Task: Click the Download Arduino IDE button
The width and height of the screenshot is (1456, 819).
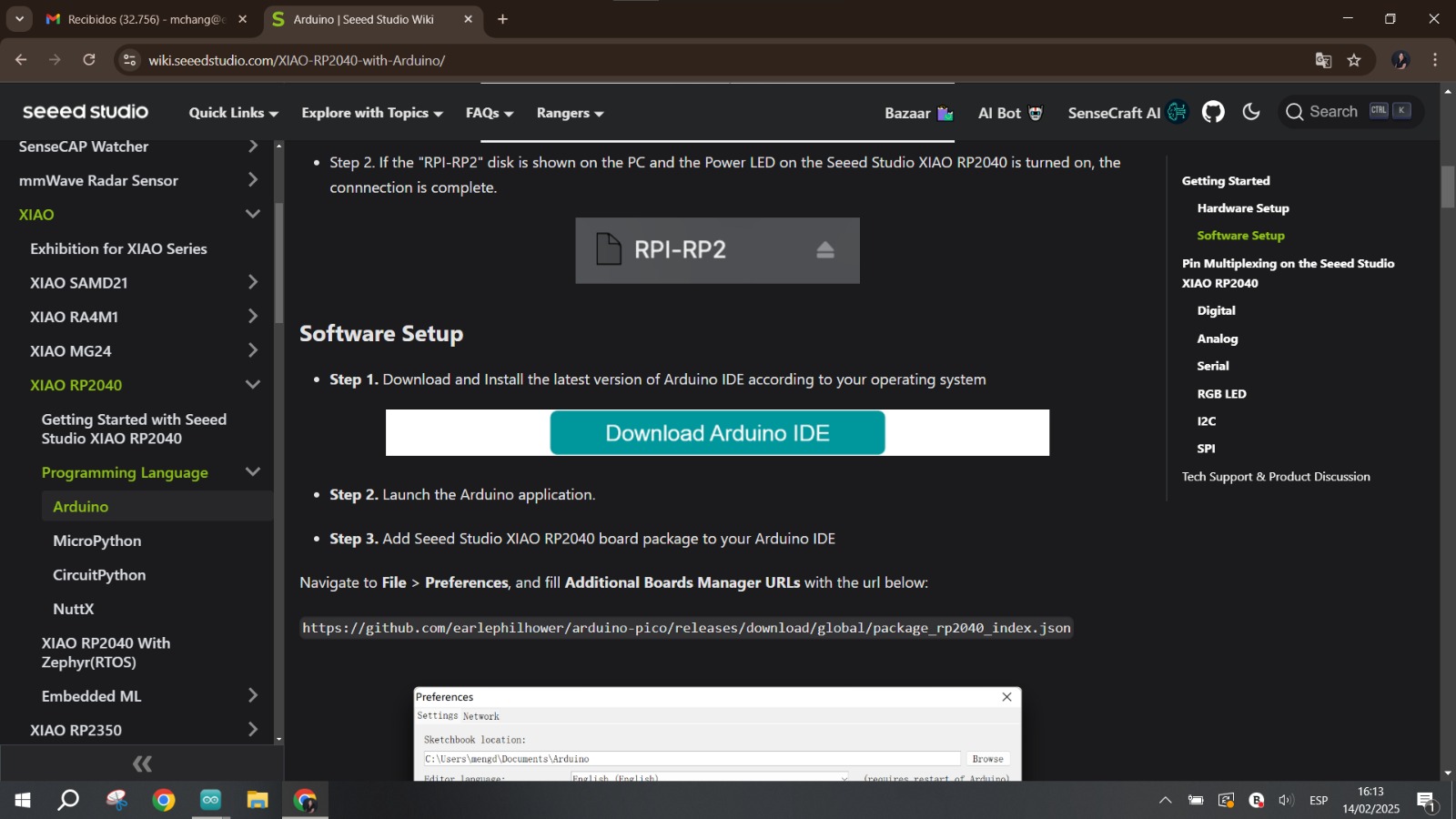Action: click(717, 433)
